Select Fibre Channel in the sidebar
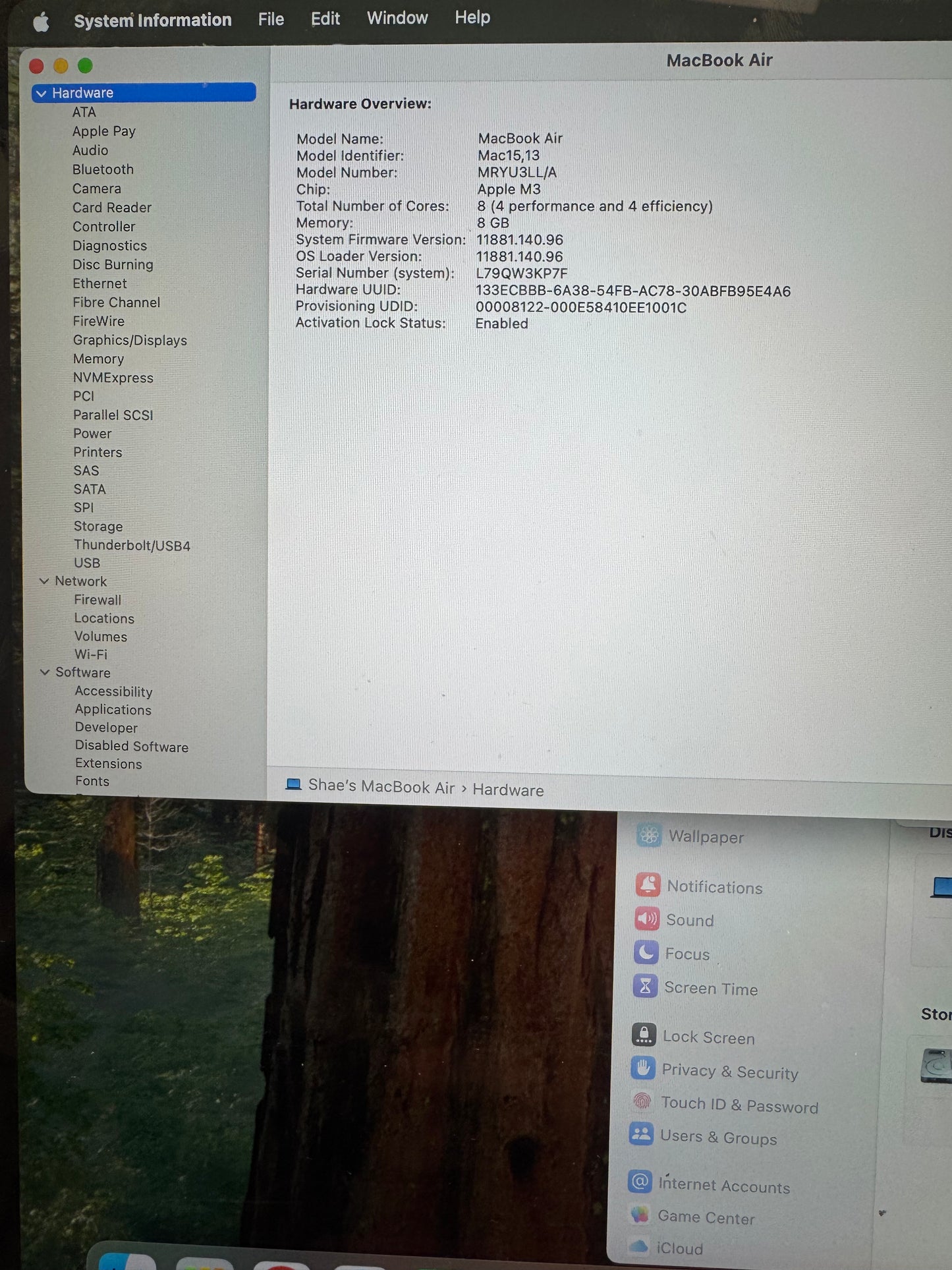 point(117,303)
